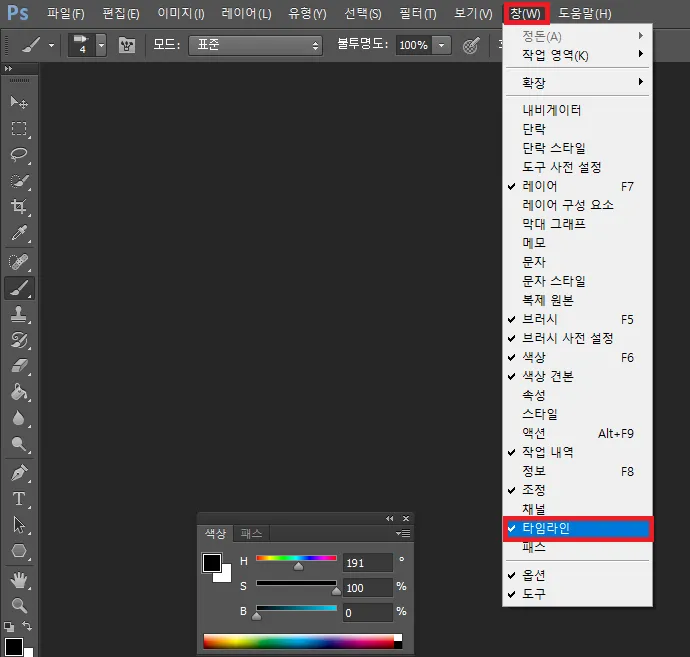
Task: Open the 도움말(H) menu
Action: point(584,14)
